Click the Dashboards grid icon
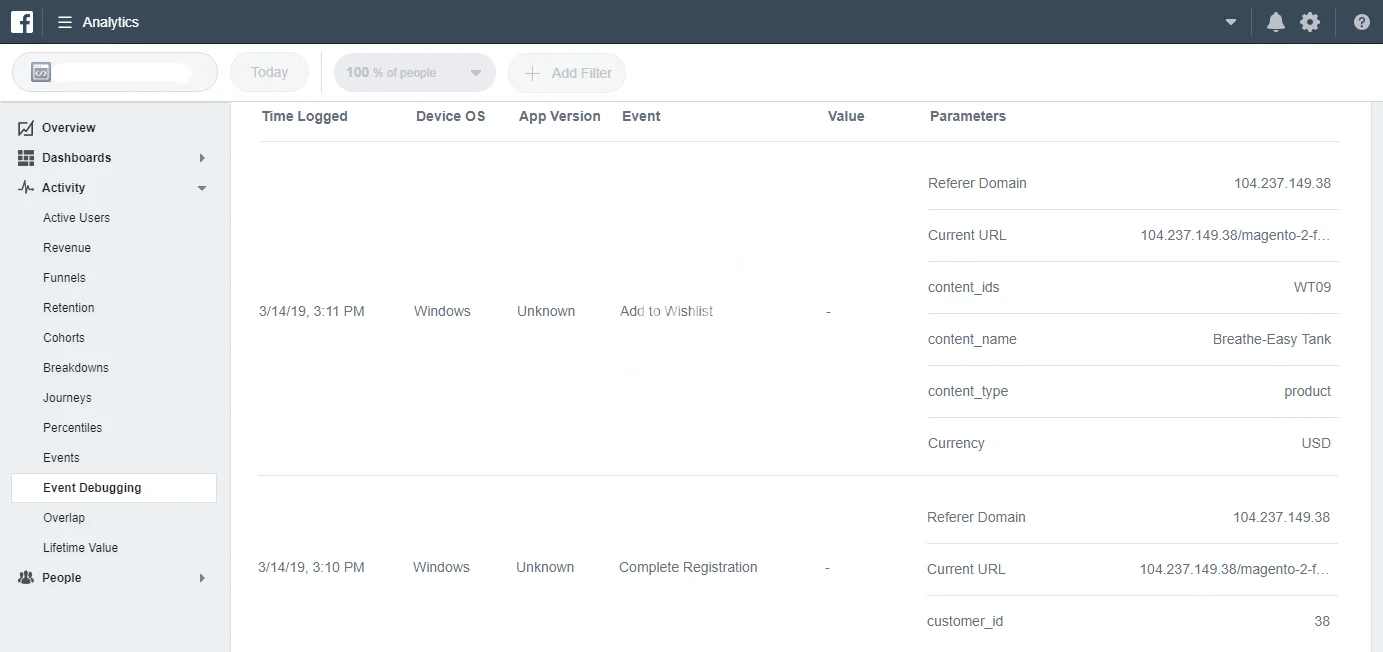This screenshot has width=1383, height=652. pyautogui.click(x=26, y=158)
